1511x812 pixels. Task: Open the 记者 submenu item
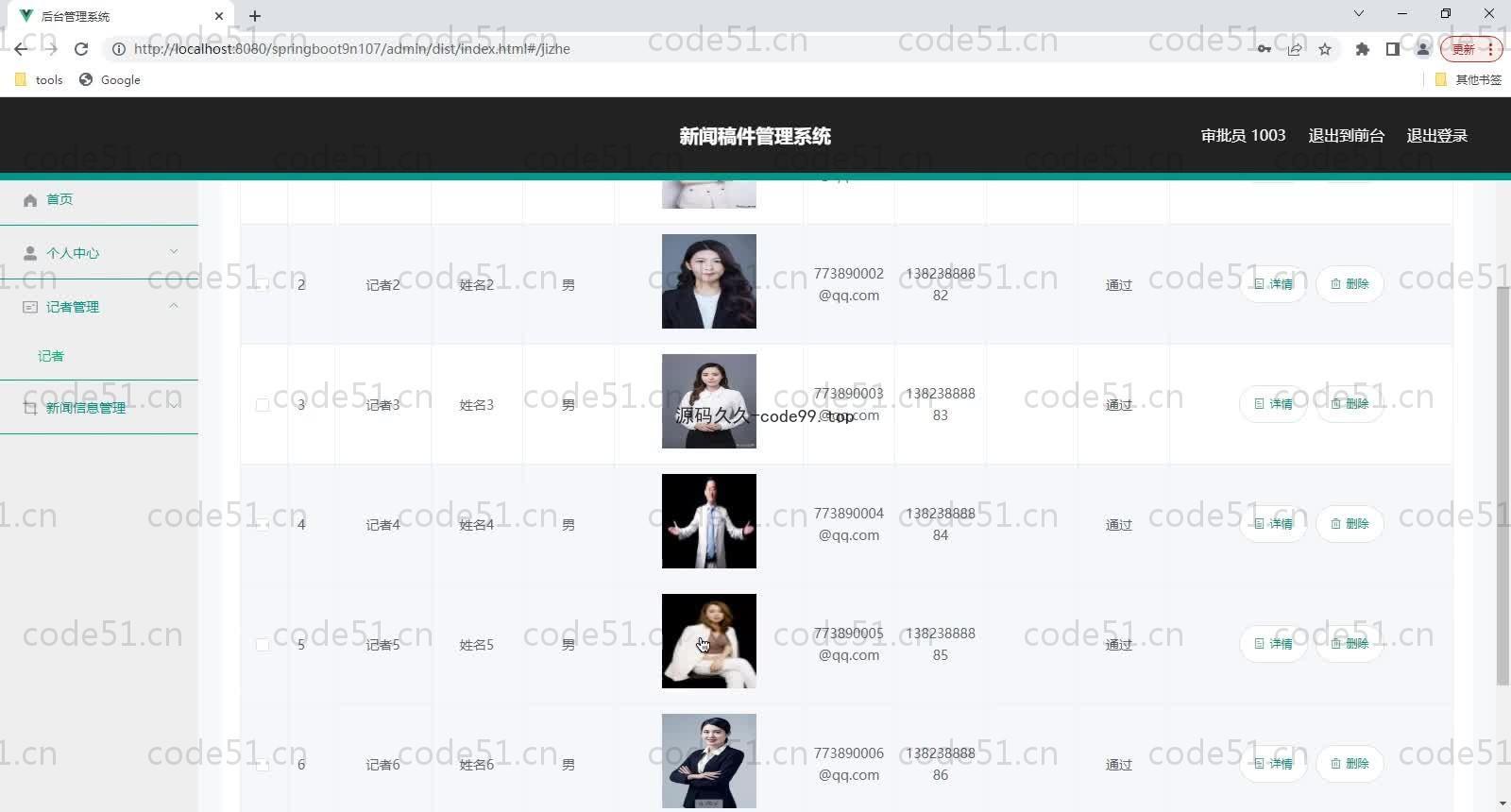[51, 356]
